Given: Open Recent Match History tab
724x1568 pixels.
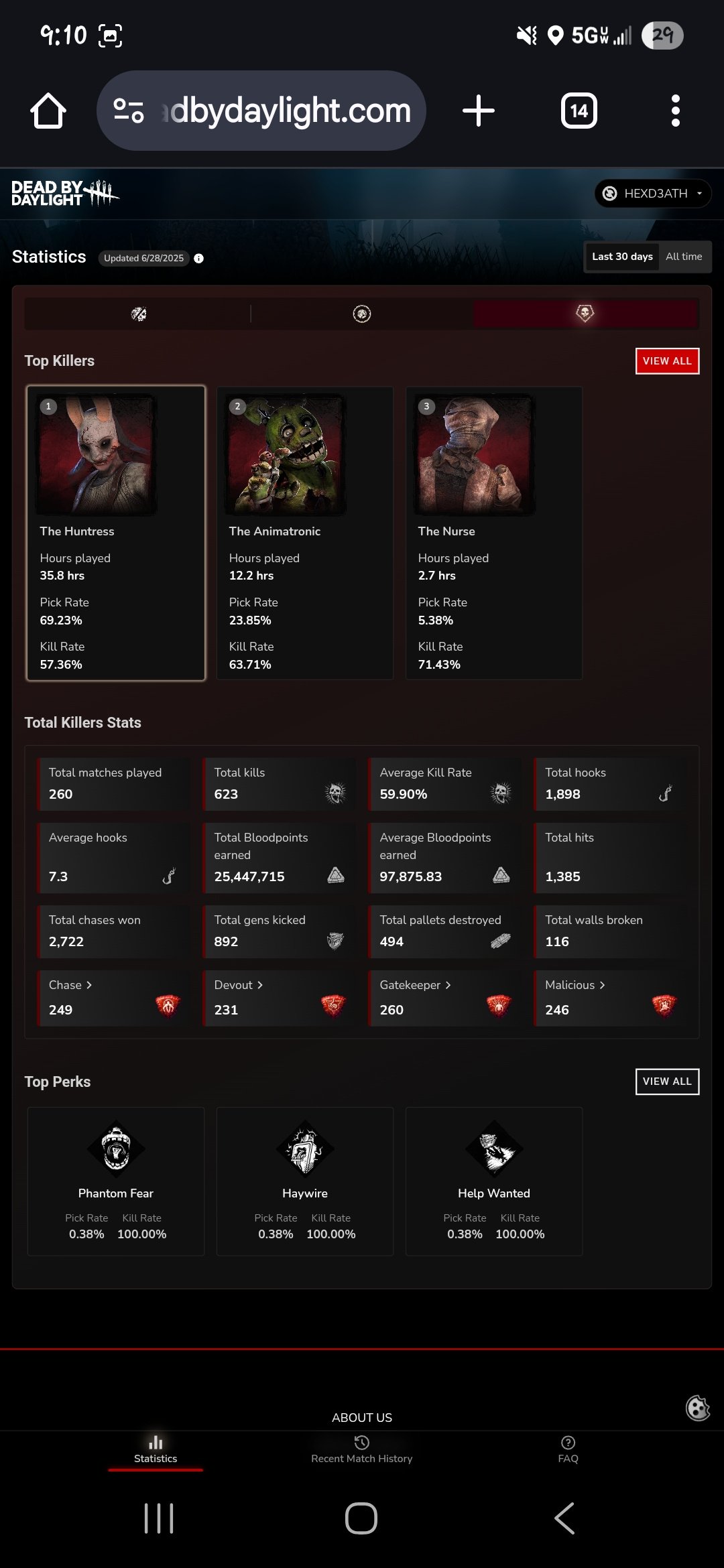Looking at the screenshot, I should (362, 1450).
